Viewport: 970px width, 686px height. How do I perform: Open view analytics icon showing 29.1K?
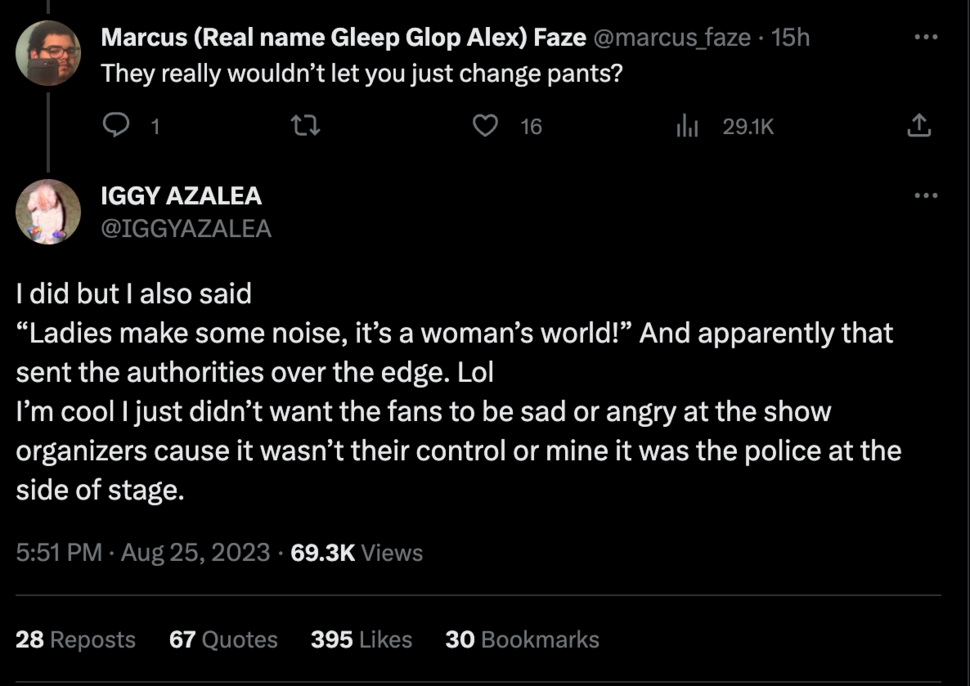click(687, 126)
